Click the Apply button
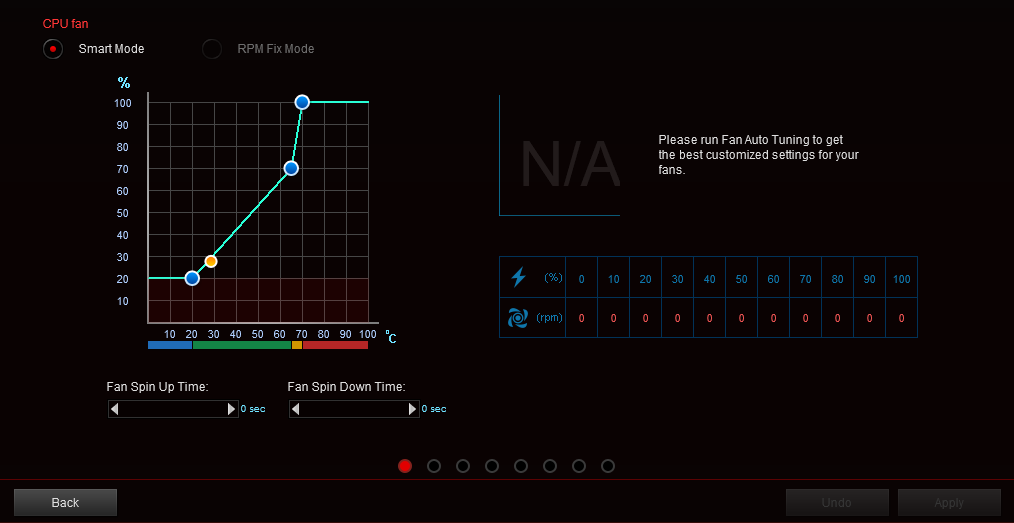This screenshot has height=523, width=1014. click(949, 502)
